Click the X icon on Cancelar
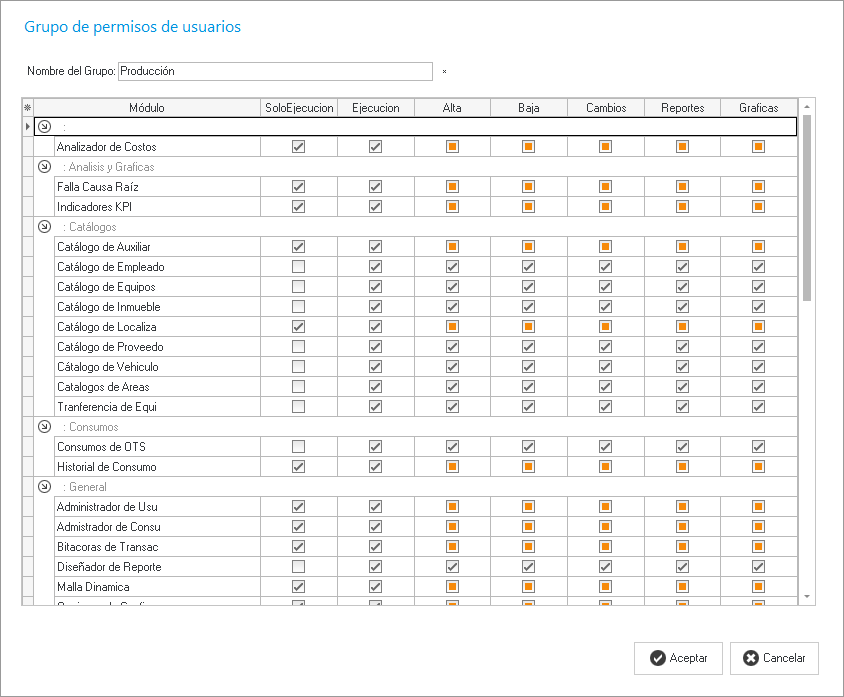This screenshot has width=844, height=697. (x=751, y=658)
